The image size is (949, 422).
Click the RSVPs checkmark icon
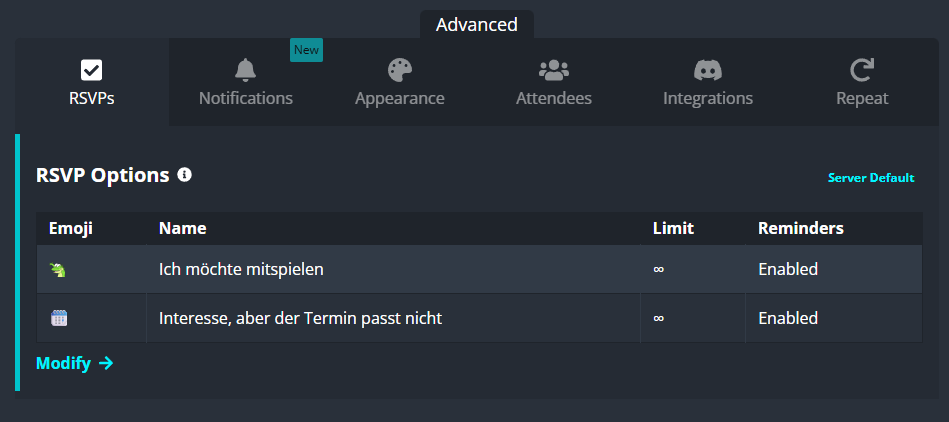click(x=91, y=70)
